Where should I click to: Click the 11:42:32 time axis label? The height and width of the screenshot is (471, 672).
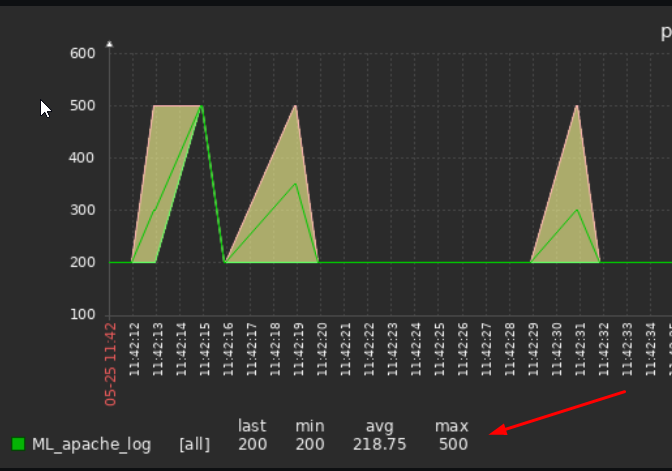[x=603, y=350]
